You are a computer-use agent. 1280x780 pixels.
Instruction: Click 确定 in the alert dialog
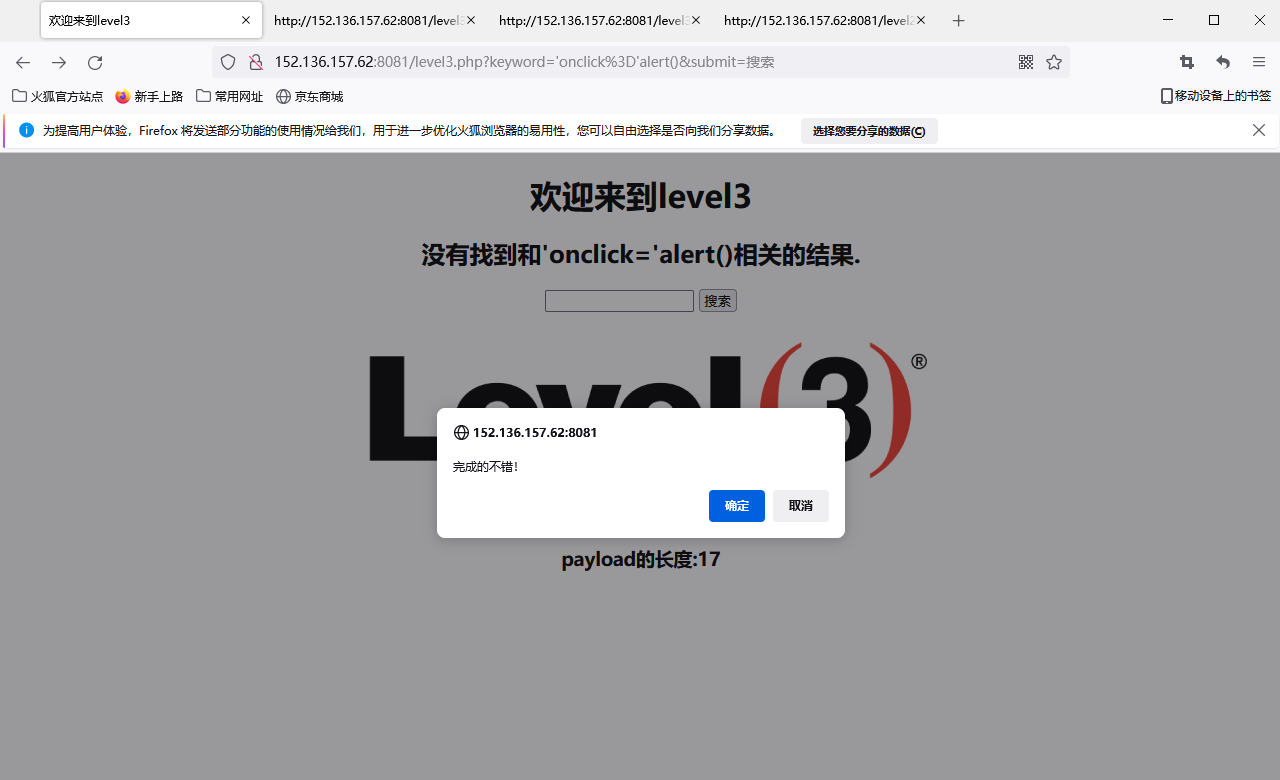(737, 506)
